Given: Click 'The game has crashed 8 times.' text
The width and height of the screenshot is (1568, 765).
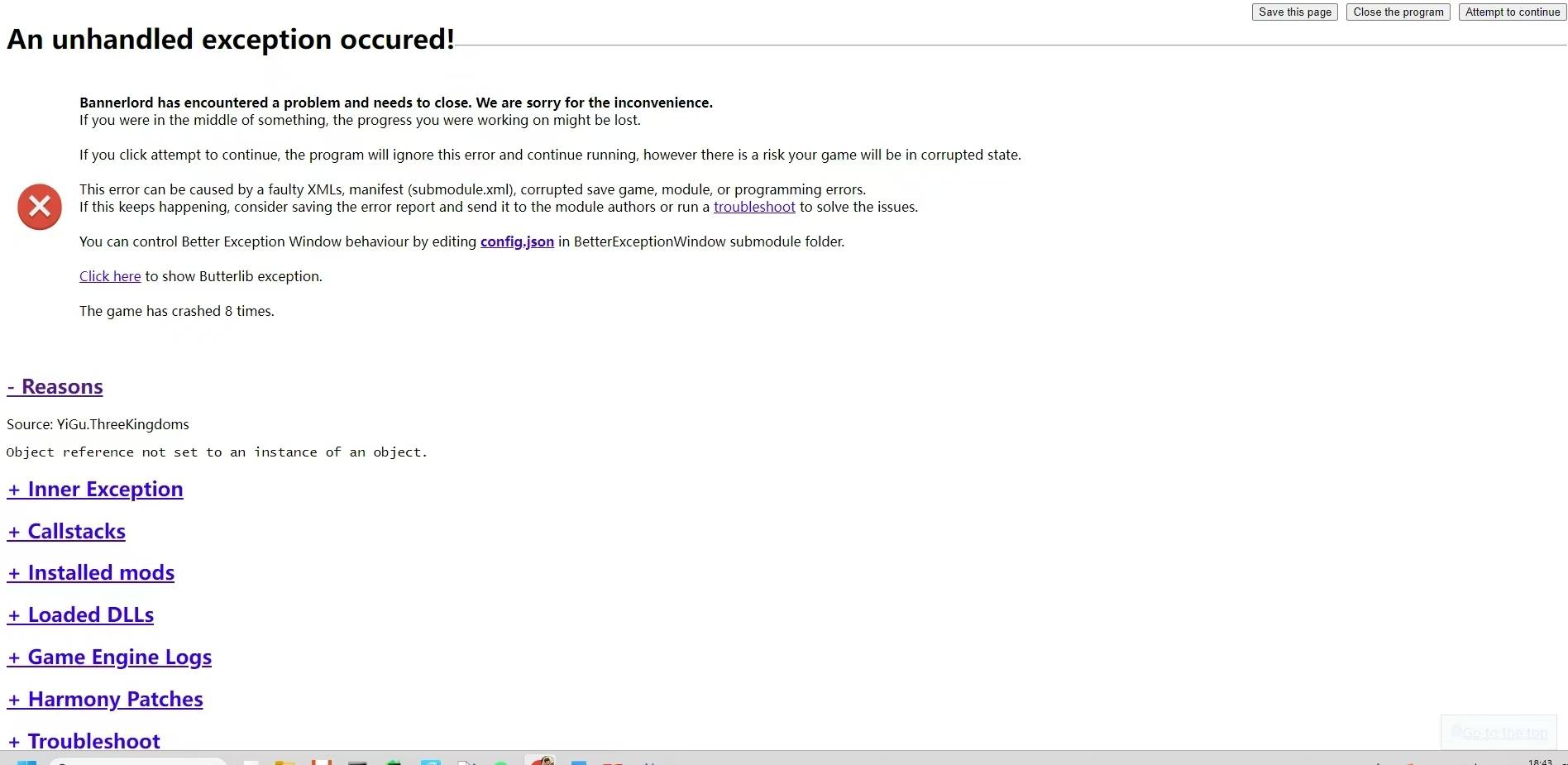Looking at the screenshot, I should tap(177, 311).
